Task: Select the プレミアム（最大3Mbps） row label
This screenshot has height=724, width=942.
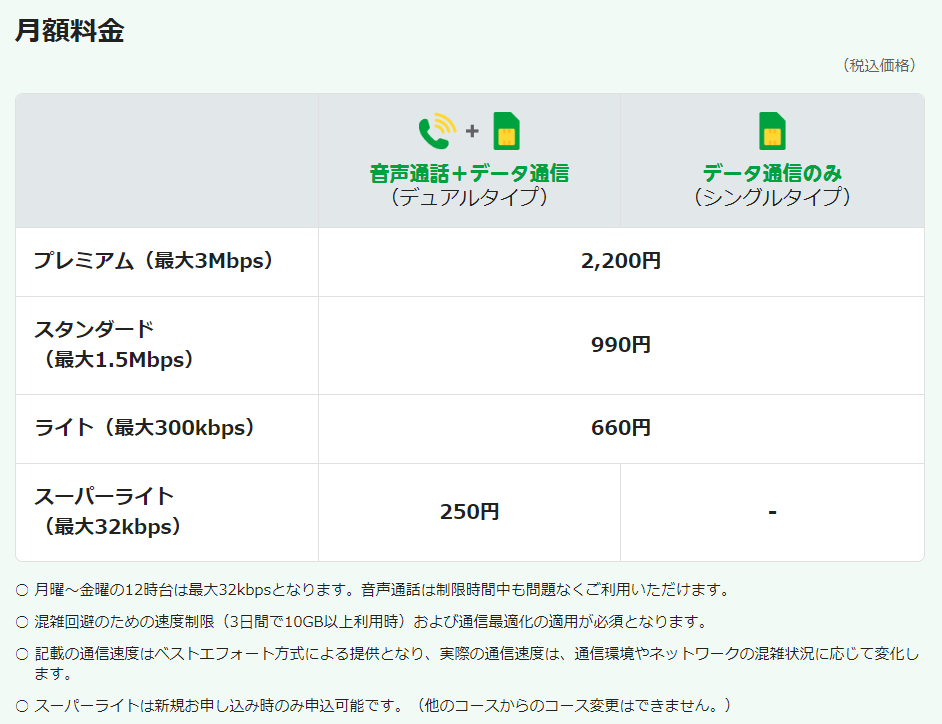Action: pyautogui.click(x=153, y=261)
